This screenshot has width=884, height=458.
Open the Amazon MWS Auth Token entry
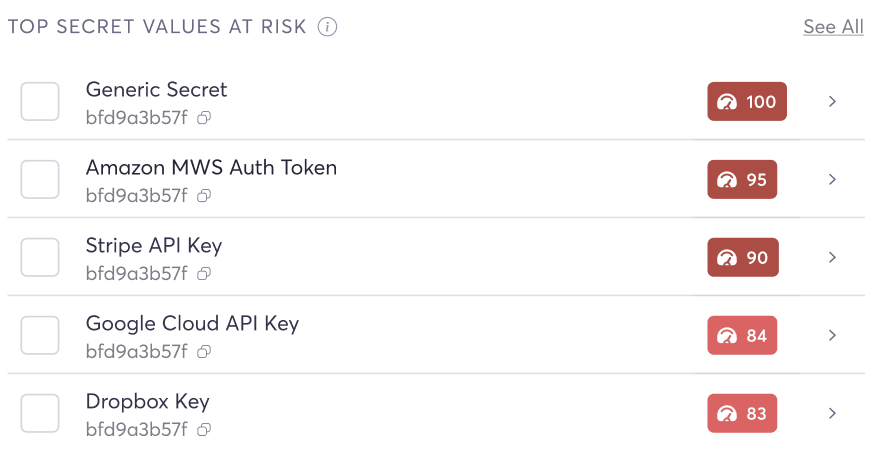211,168
